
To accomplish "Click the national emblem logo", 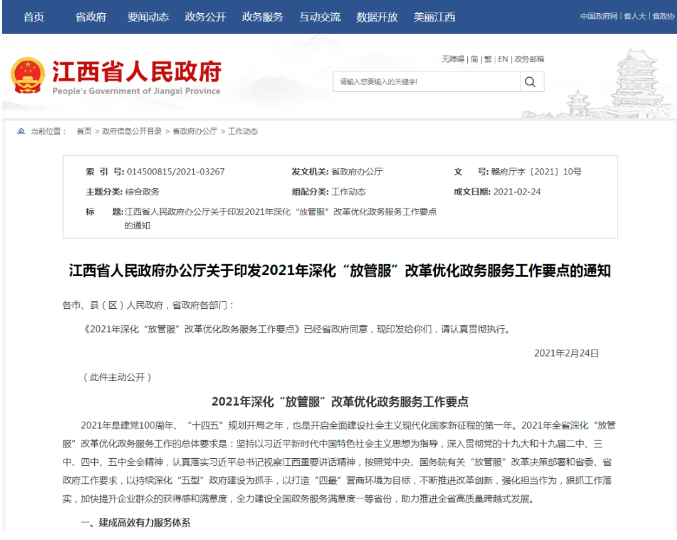I will click(x=28, y=76).
